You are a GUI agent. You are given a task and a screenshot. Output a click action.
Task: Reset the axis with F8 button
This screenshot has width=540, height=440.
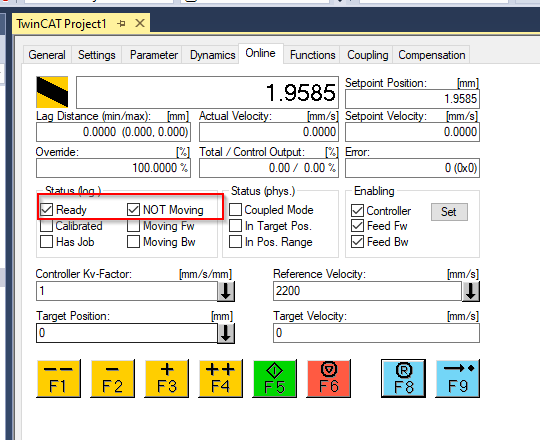point(403,378)
